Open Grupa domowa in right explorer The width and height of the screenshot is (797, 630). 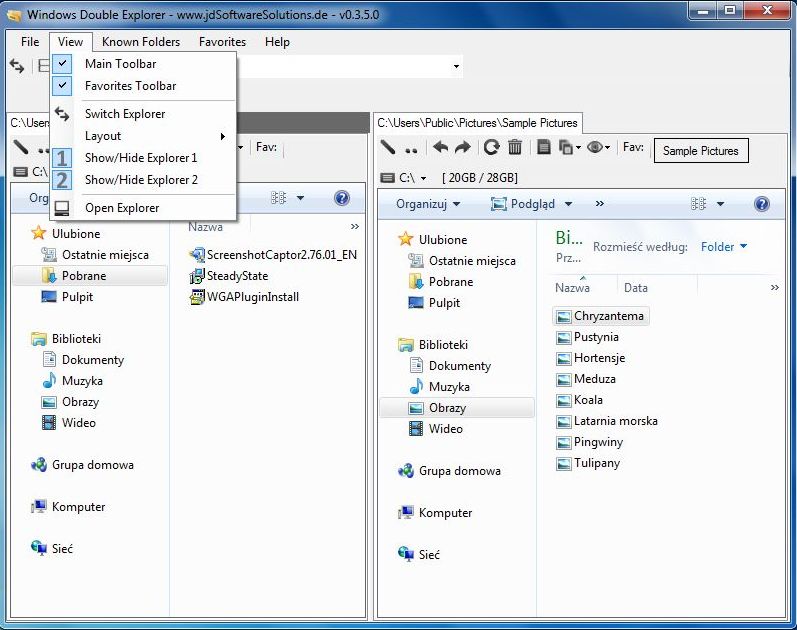[449, 471]
